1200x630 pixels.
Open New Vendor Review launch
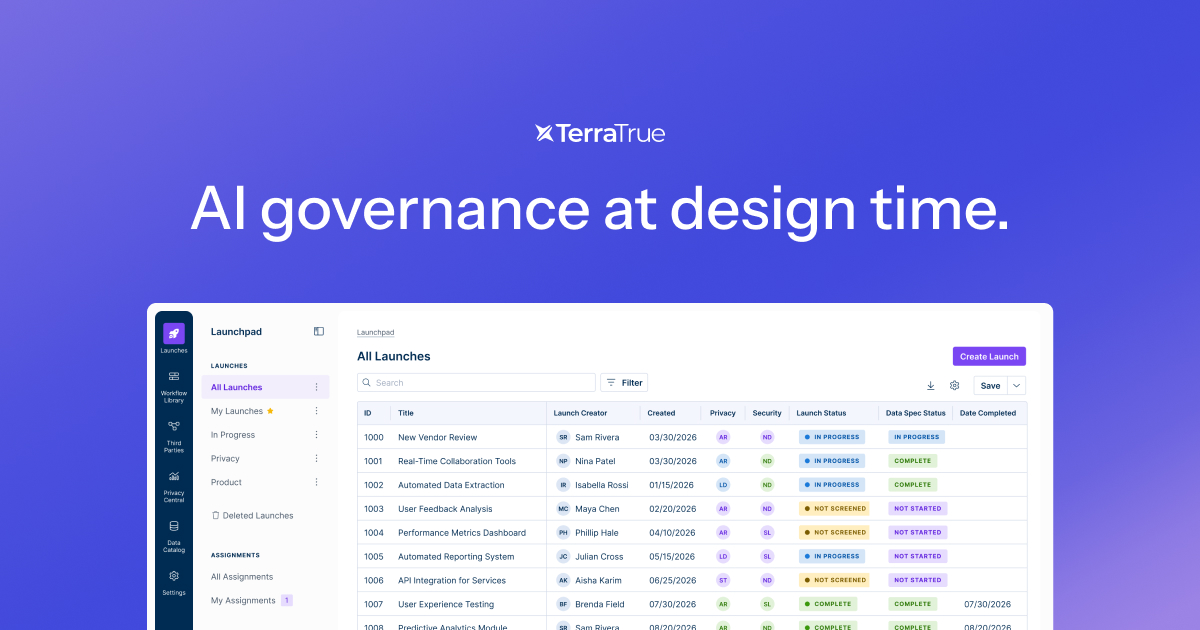click(437, 437)
